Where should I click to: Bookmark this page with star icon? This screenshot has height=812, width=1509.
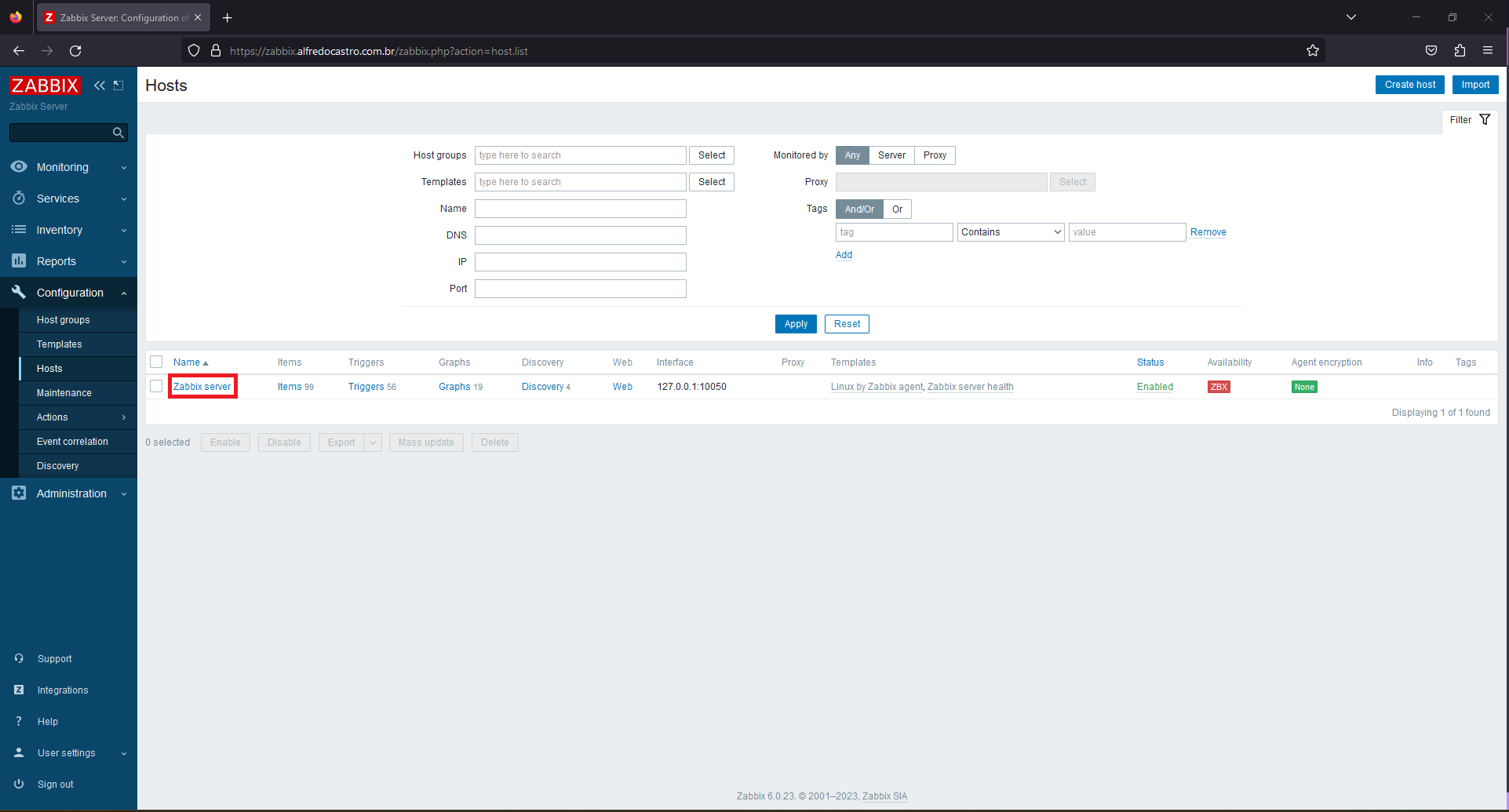coord(1313,51)
